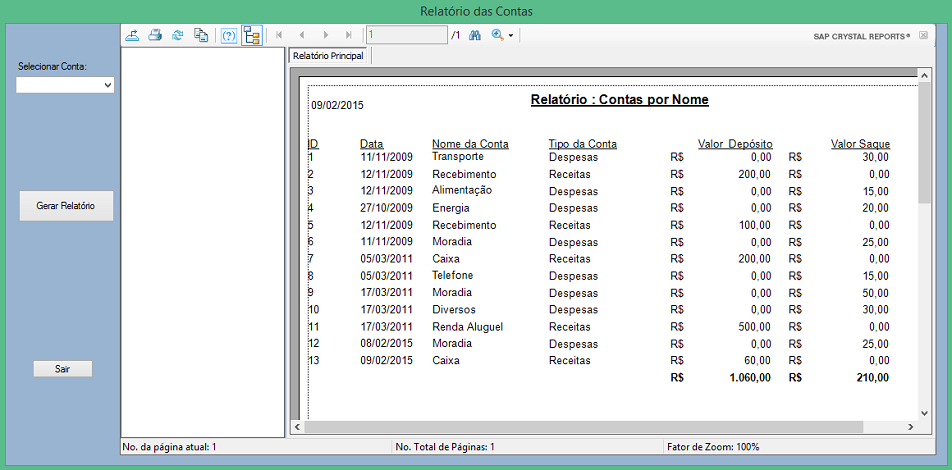Click the 'Valor Saque' column header
Screen dimensions: 952x470
[x=860, y=144]
